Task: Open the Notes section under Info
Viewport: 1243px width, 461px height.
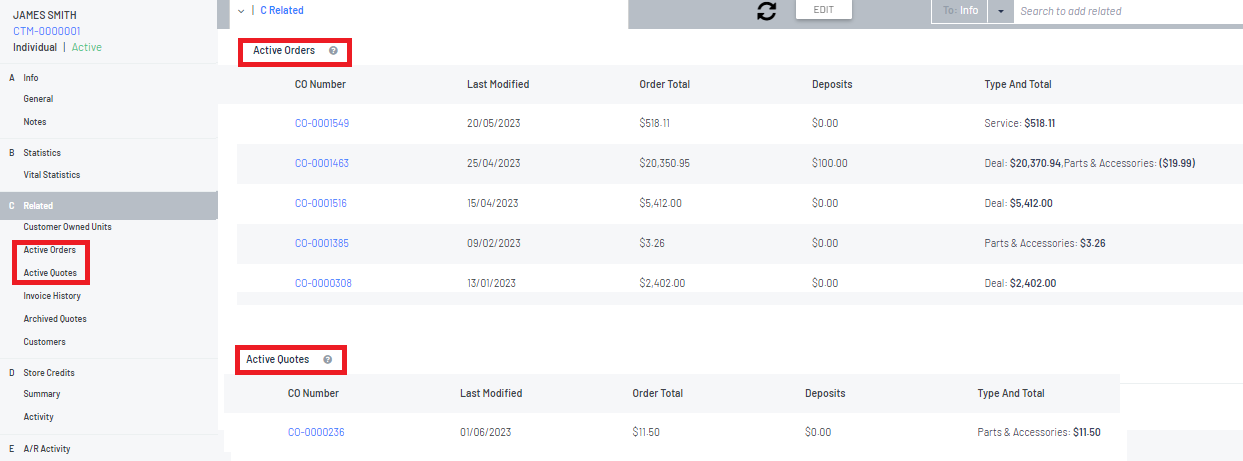Action: [x=35, y=122]
